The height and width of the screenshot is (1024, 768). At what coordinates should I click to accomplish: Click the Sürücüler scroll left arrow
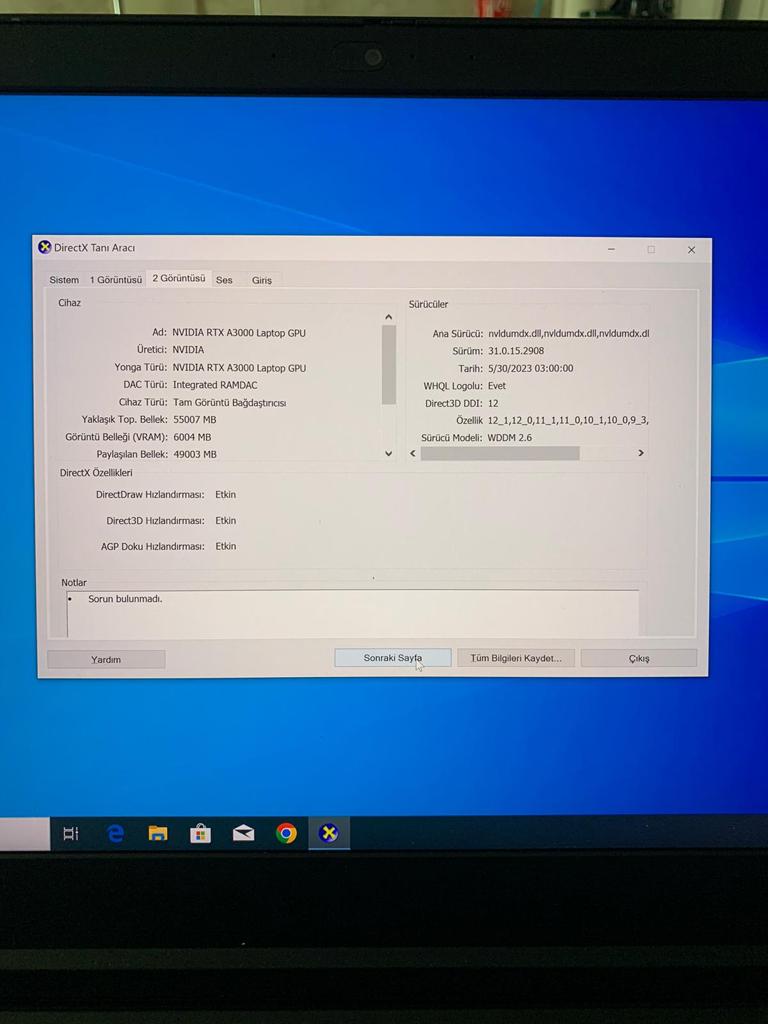tap(413, 453)
